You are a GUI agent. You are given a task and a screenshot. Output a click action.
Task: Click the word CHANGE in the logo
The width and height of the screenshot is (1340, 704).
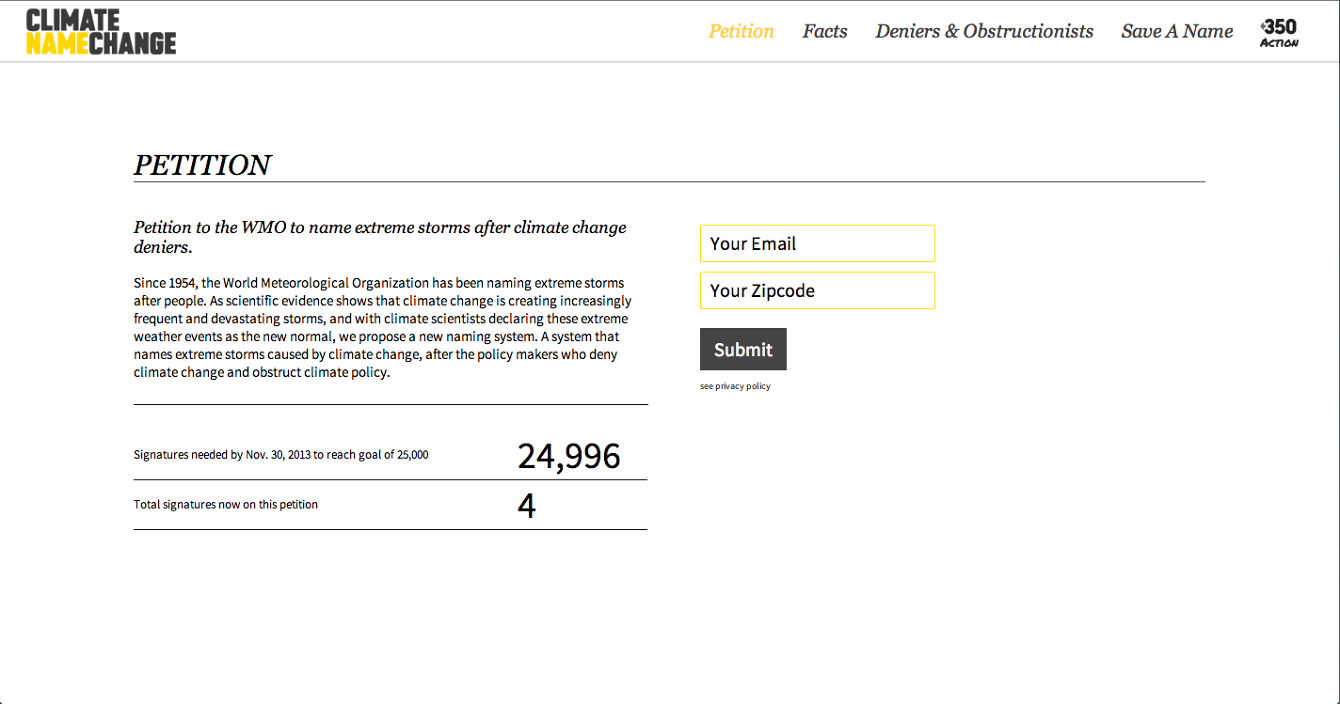click(x=133, y=43)
